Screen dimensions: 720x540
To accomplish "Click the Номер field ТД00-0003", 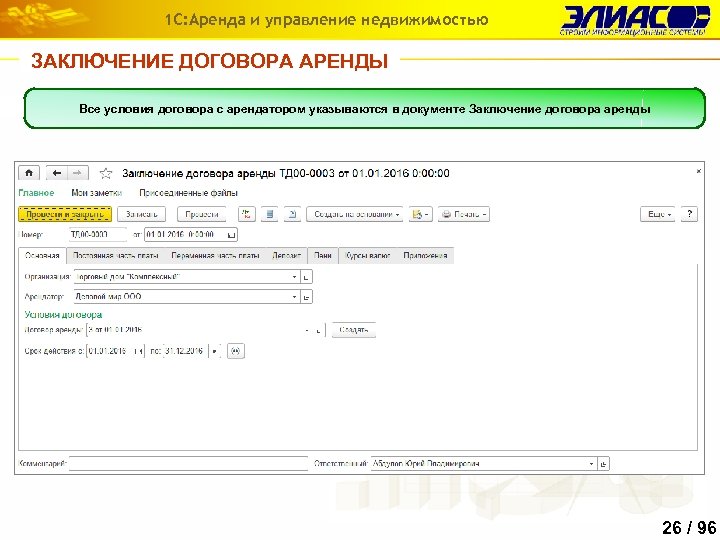I will tap(97, 235).
